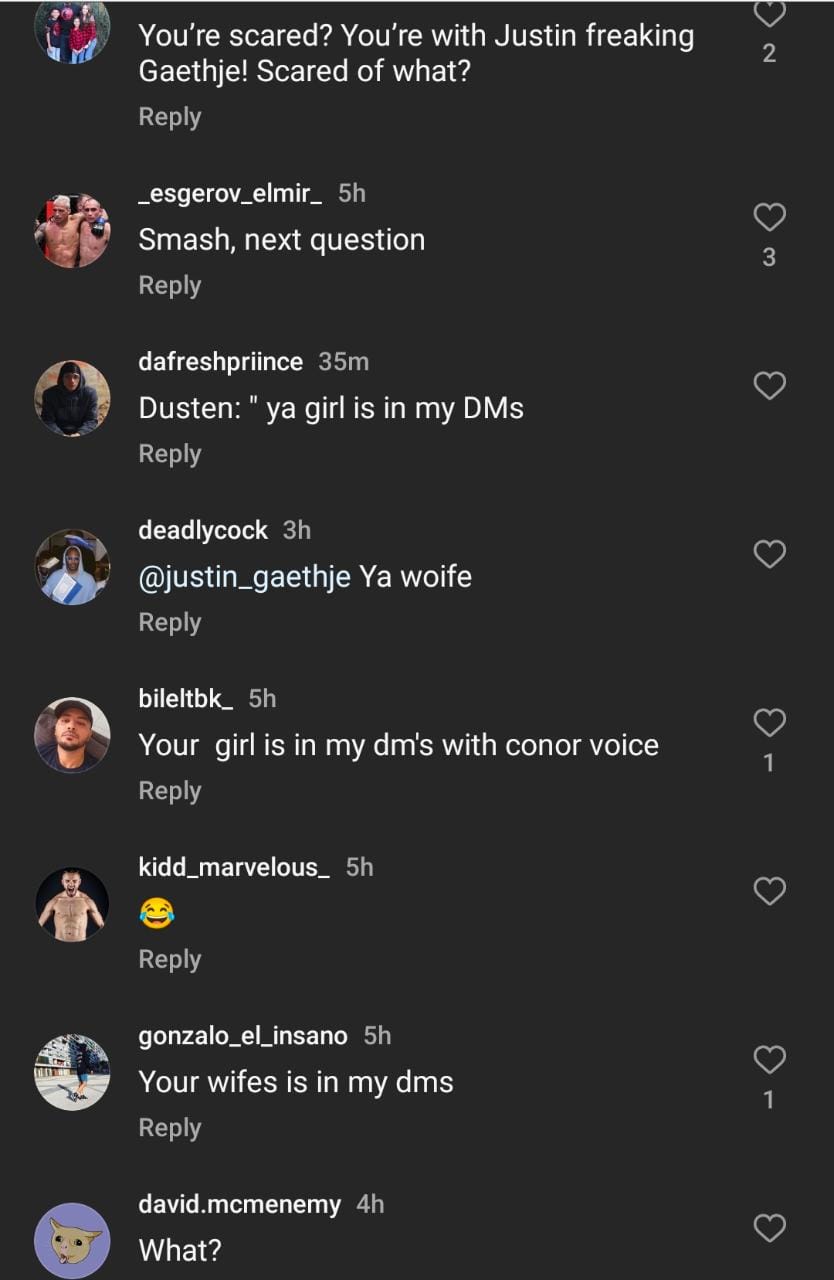Reply to the "Justin freaking Gaethje" comment

click(169, 117)
